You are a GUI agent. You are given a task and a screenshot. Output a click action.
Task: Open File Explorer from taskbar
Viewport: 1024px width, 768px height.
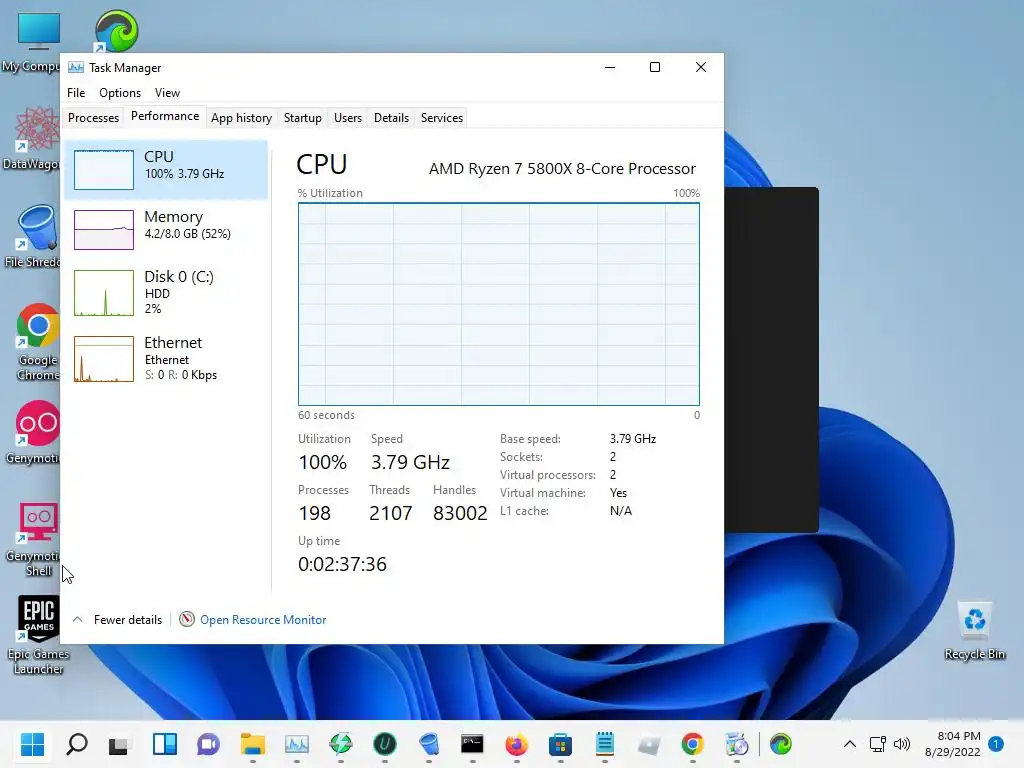[253, 744]
